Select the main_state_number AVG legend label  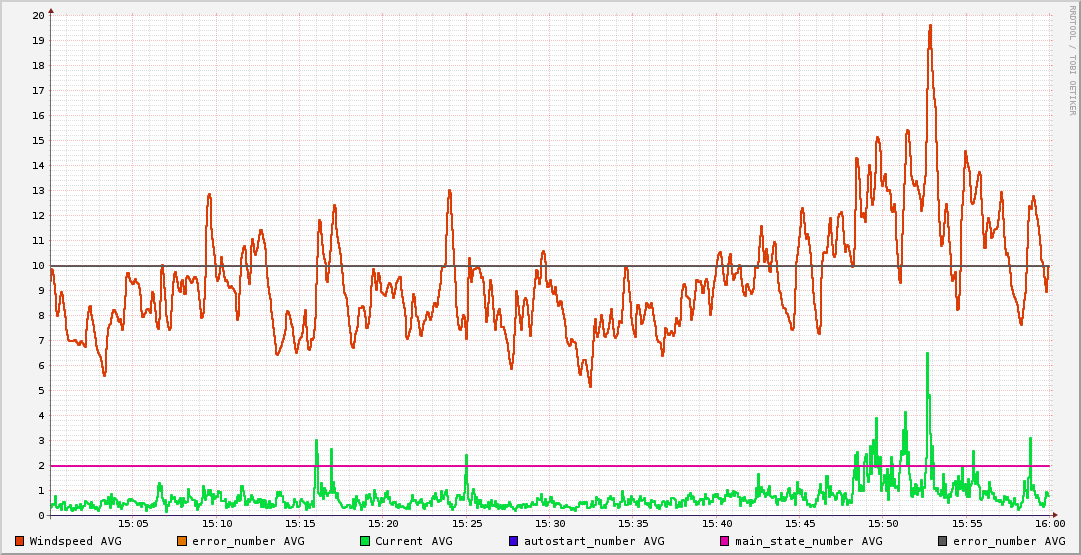coord(809,541)
